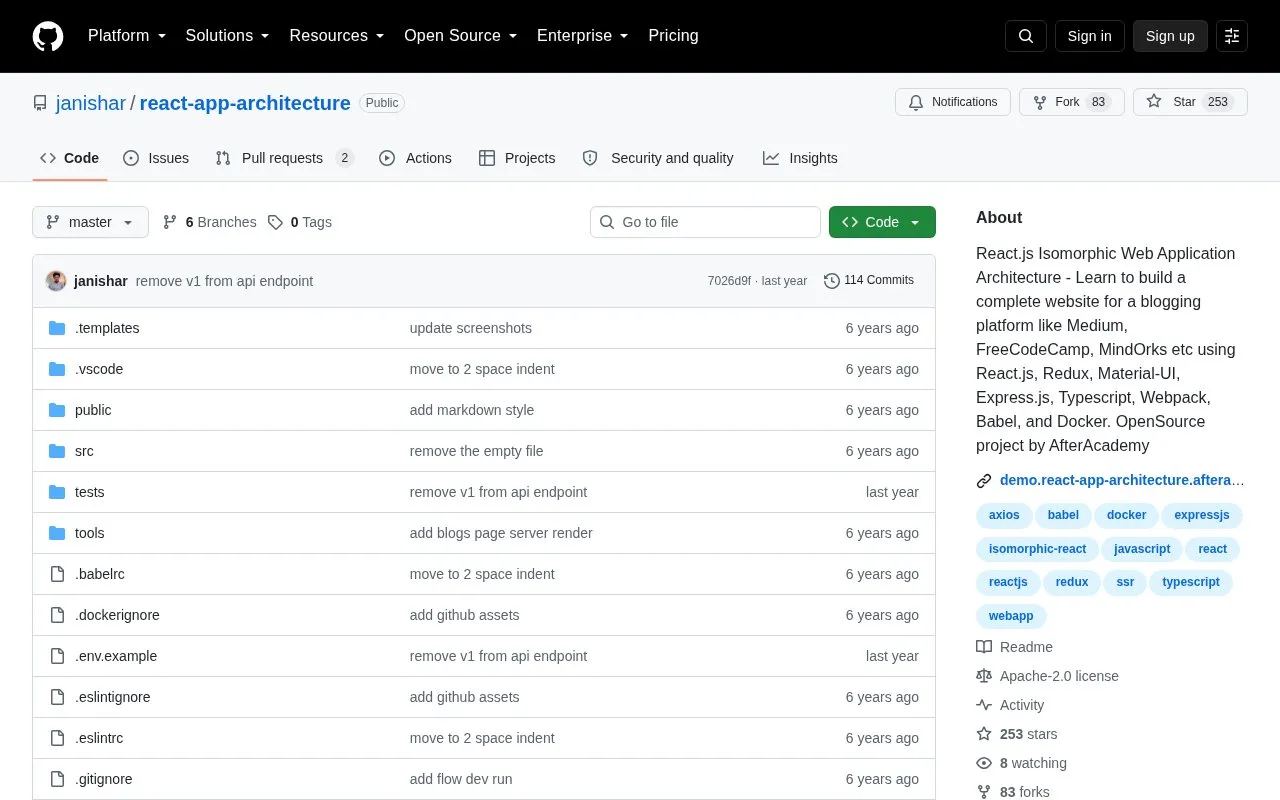Expand the Enterprise menu
The height and width of the screenshot is (800, 1280).
583,36
